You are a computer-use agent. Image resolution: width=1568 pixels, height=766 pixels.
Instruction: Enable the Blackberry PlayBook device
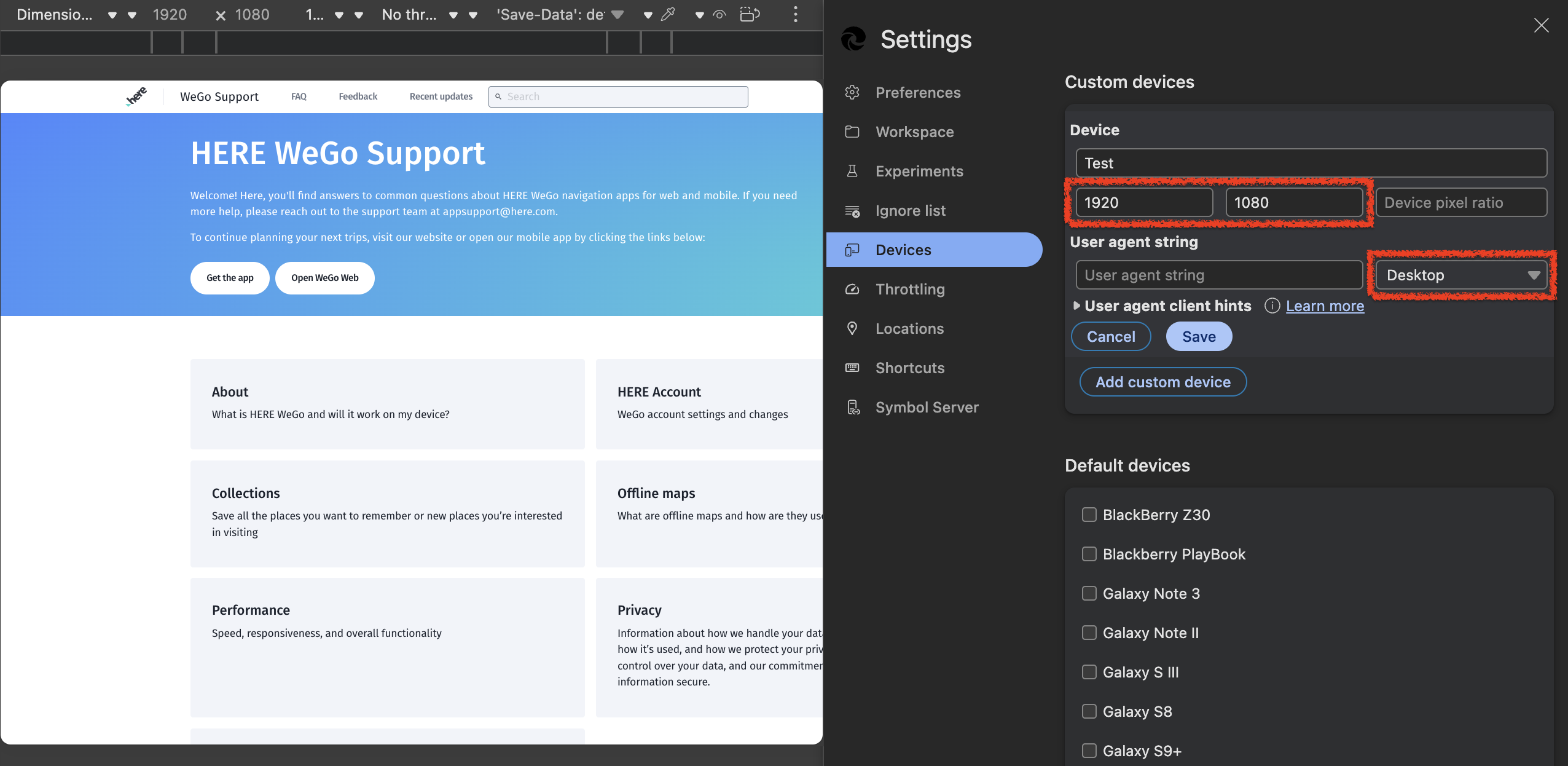pyautogui.click(x=1089, y=554)
